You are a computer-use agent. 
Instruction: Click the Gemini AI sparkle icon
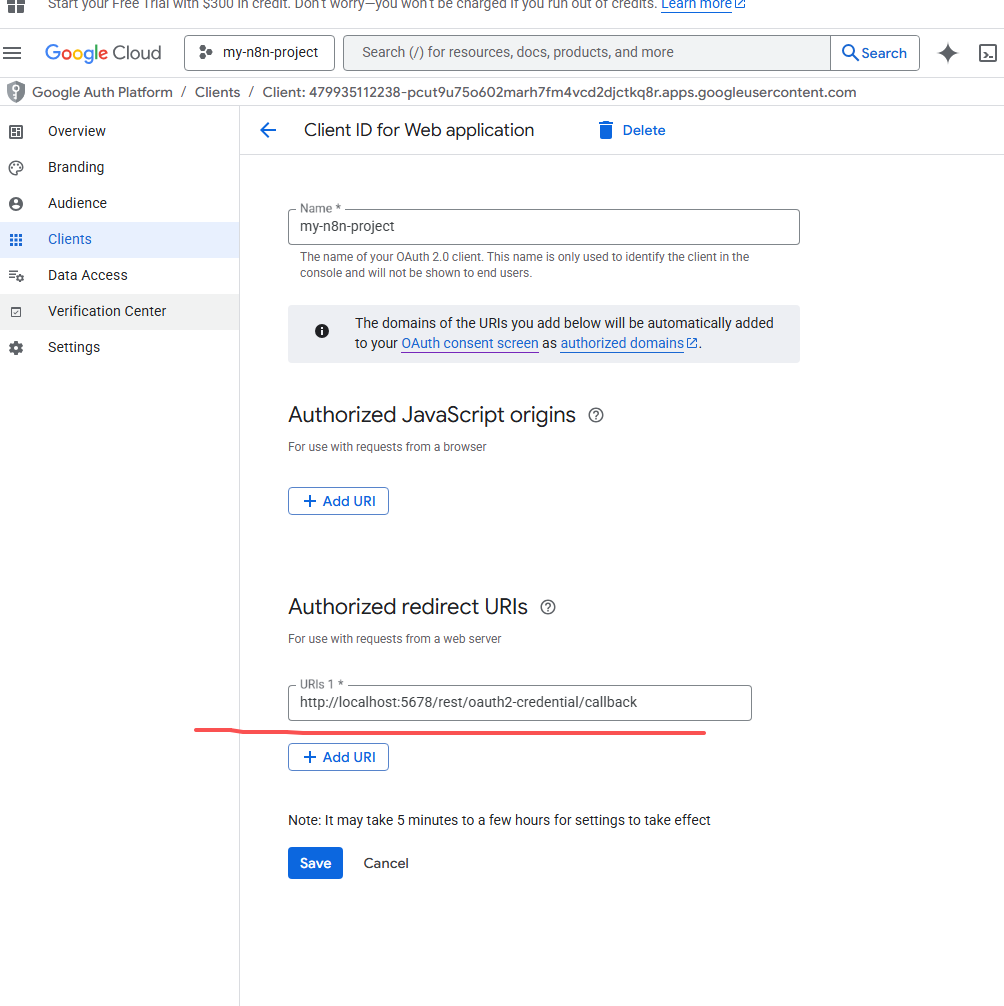(x=947, y=53)
